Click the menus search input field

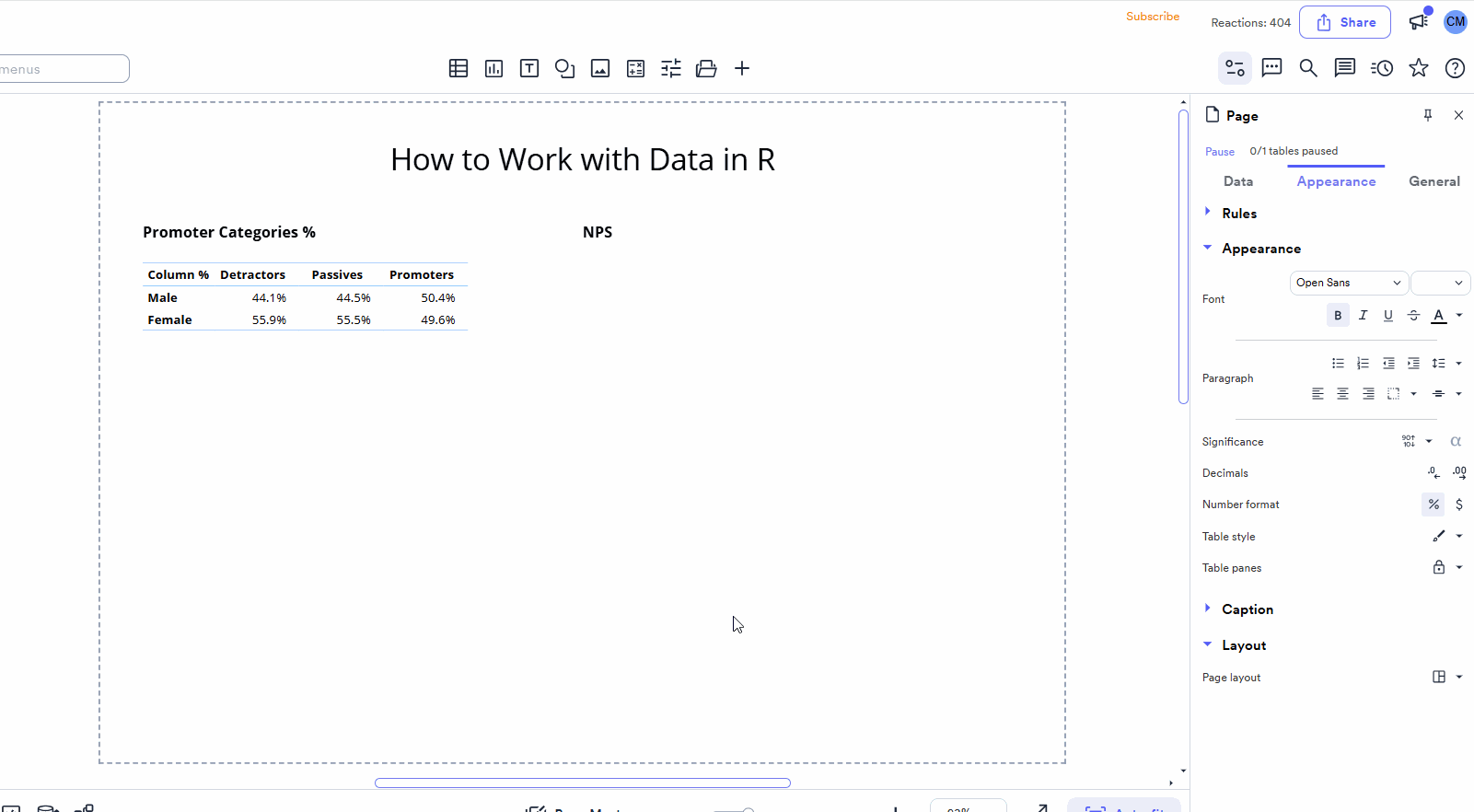pos(63,69)
